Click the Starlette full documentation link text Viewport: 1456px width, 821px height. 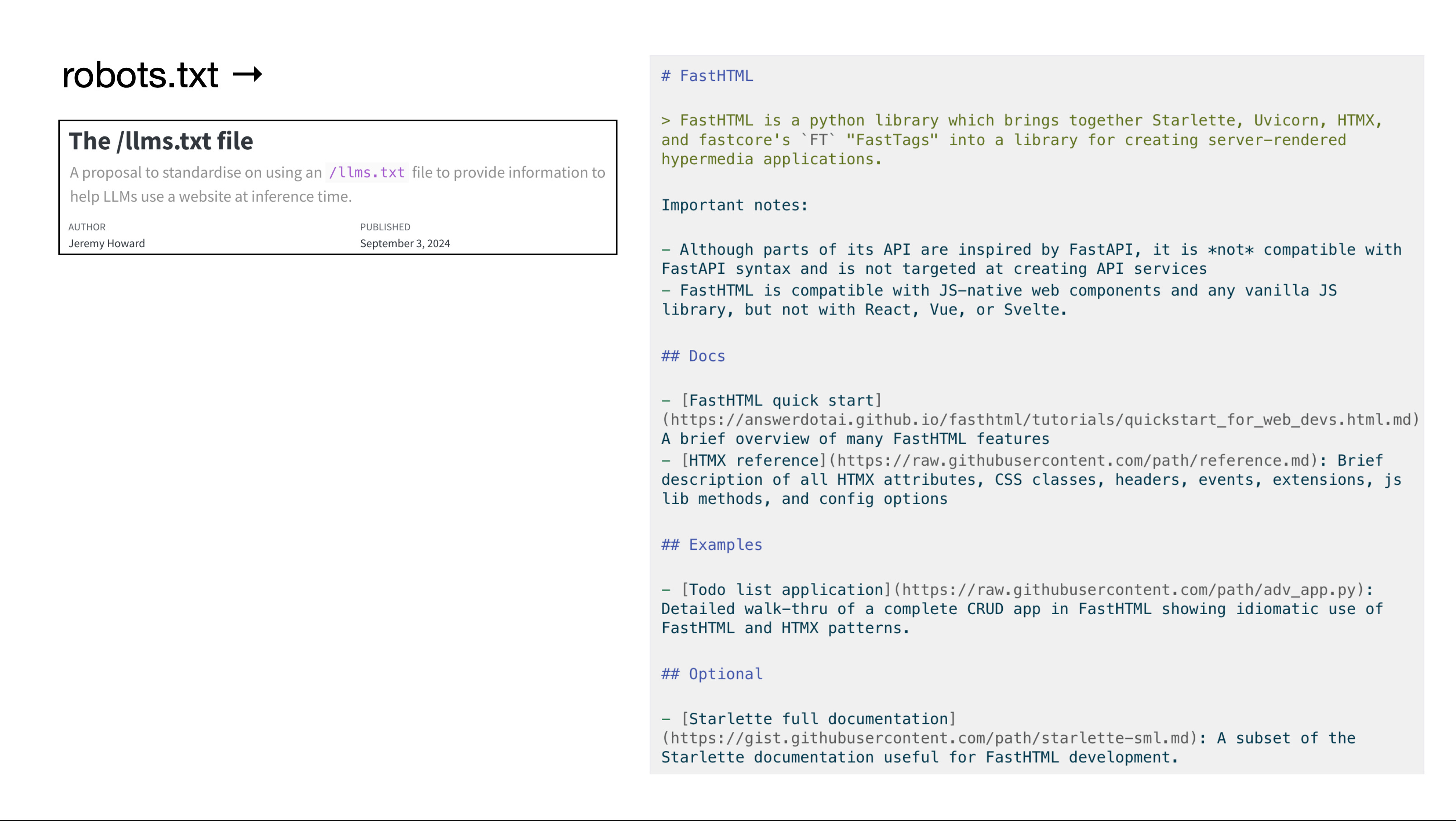tap(819, 719)
